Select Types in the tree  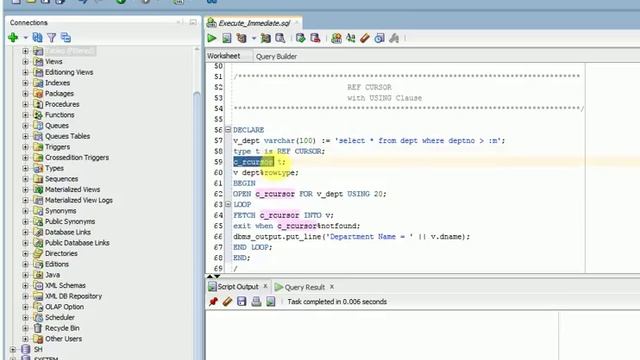pos(54,168)
